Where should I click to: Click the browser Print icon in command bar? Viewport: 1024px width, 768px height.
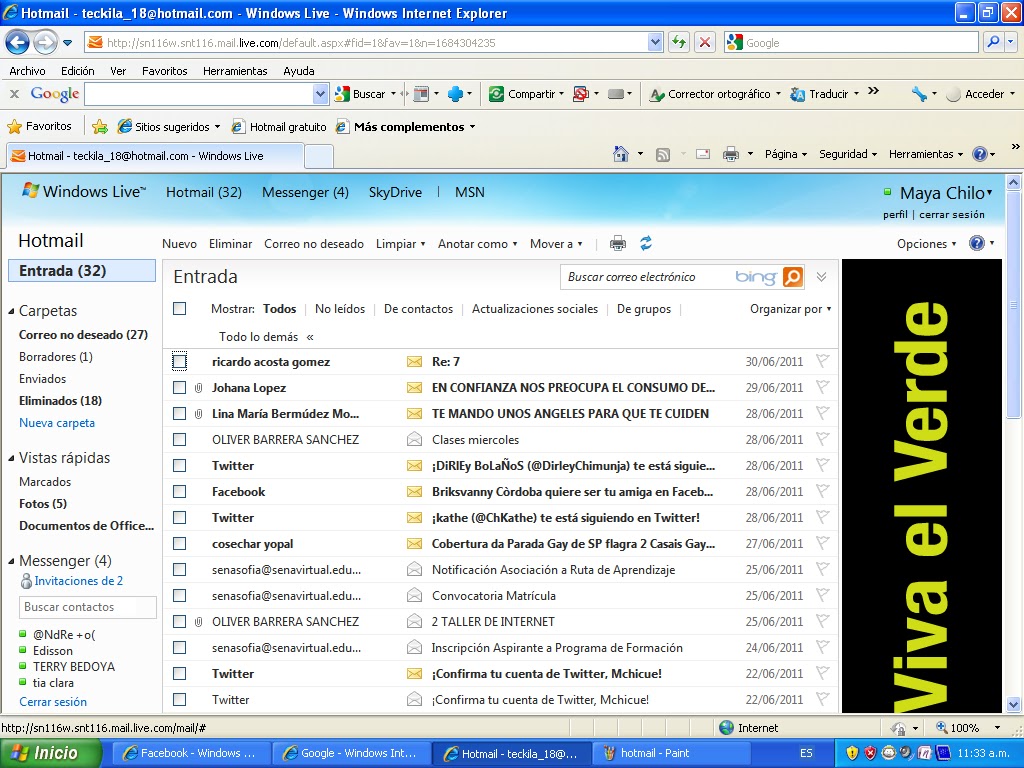(731, 155)
